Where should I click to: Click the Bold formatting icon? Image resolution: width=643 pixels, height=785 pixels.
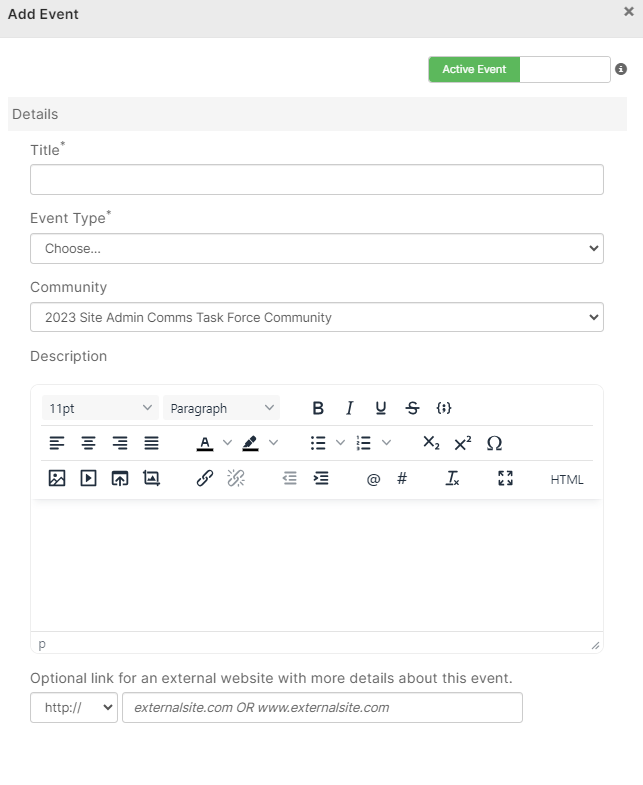point(318,408)
